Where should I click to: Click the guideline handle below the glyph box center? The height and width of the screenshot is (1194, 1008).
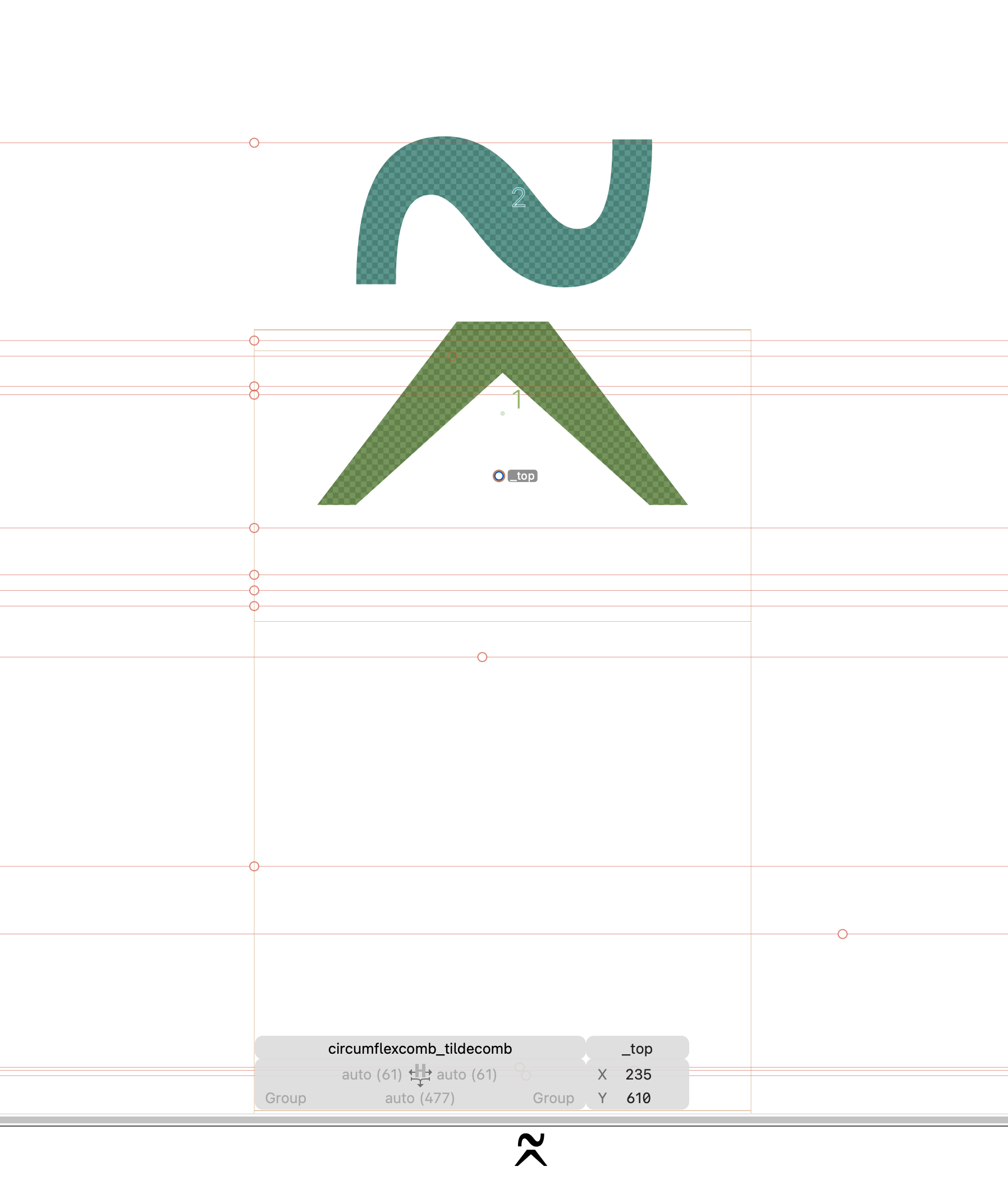click(x=482, y=657)
